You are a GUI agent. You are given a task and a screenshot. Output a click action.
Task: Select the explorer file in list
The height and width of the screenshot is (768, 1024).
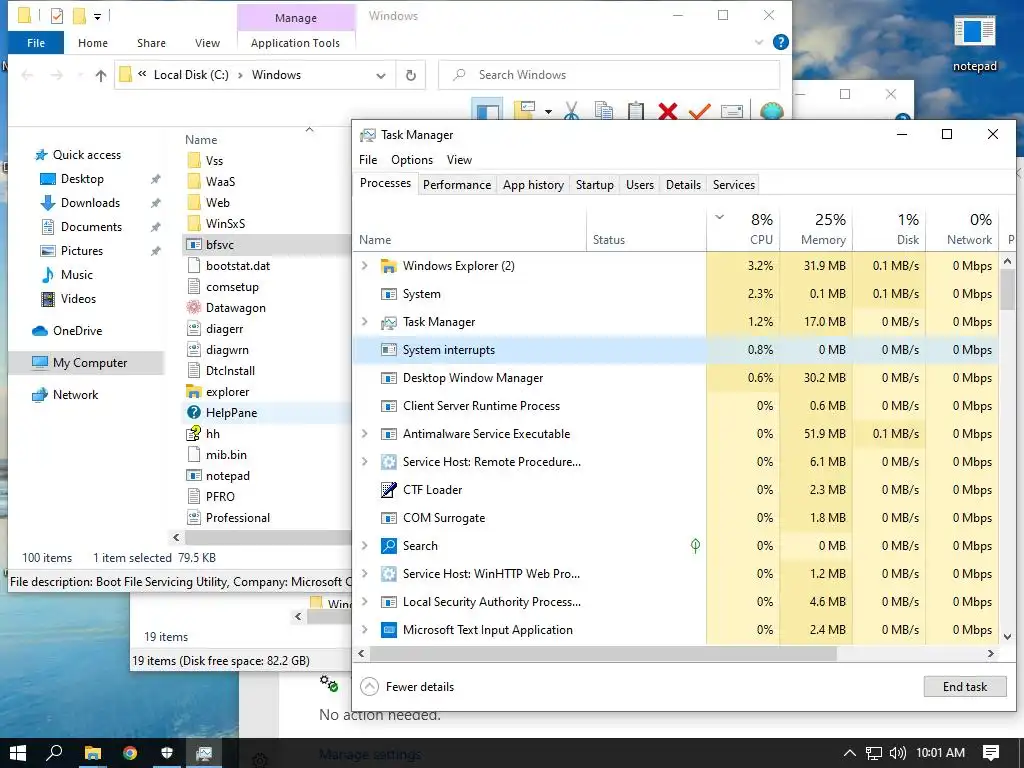click(227, 392)
